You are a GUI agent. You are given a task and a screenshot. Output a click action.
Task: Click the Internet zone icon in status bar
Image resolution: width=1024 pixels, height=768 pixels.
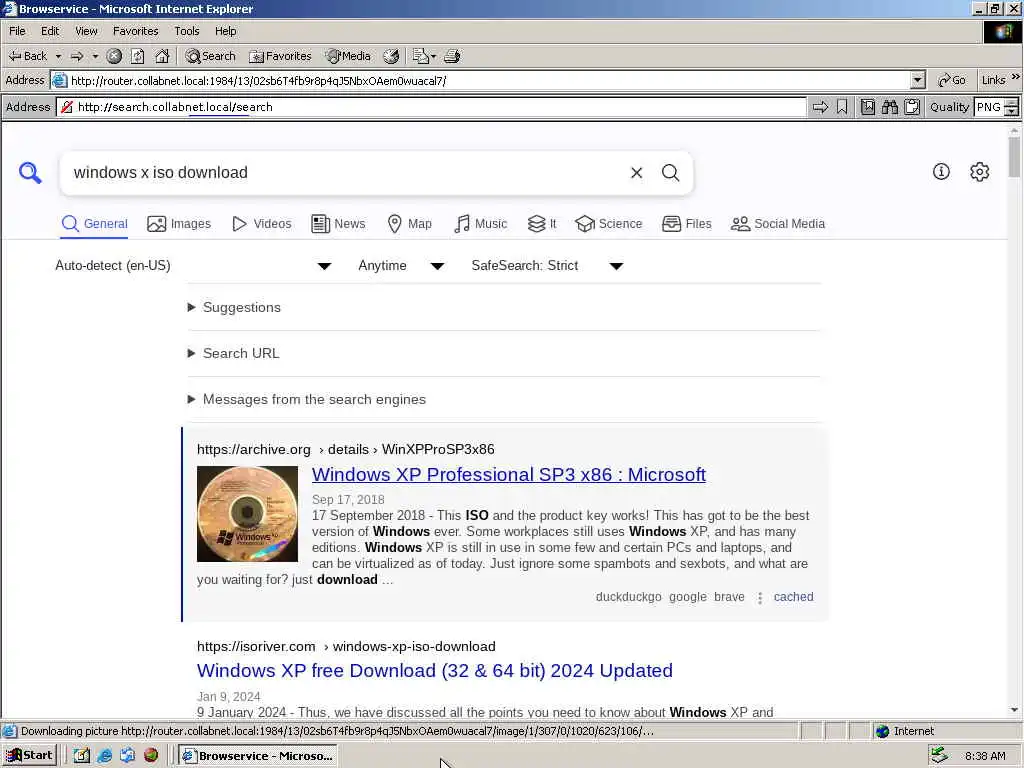pyautogui.click(x=883, y=731)
